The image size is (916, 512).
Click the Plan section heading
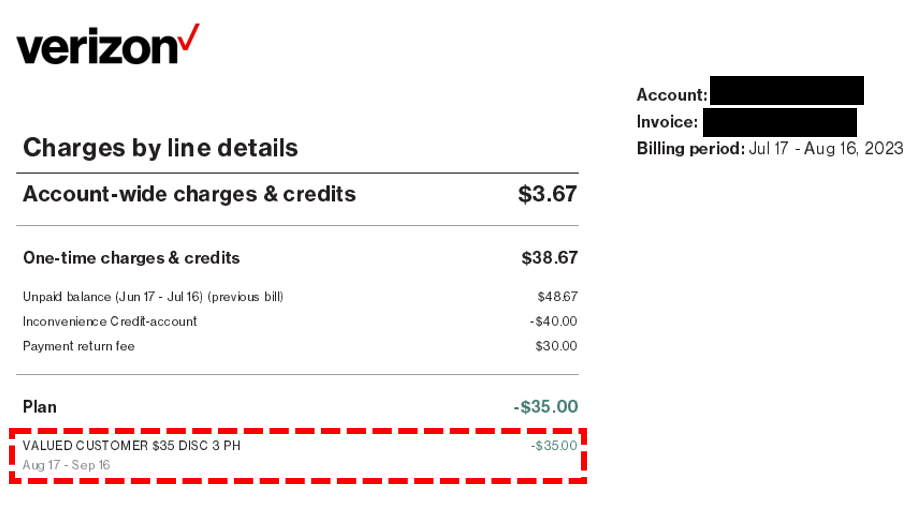[40, 407]
